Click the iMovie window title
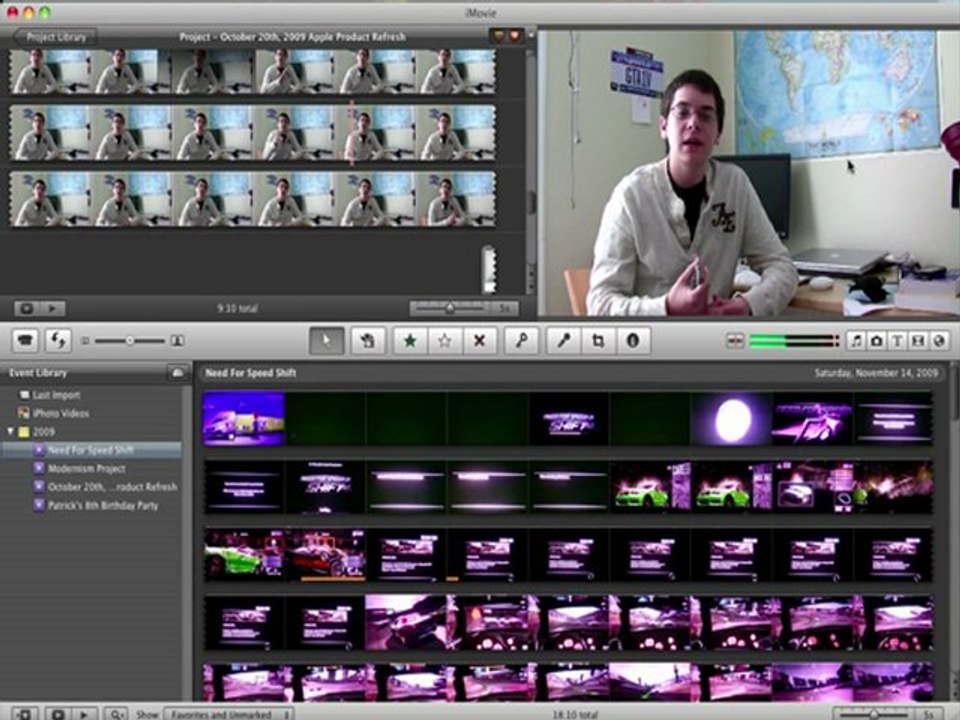This screenshot has height=720, width=960. (x=481, y=13)
